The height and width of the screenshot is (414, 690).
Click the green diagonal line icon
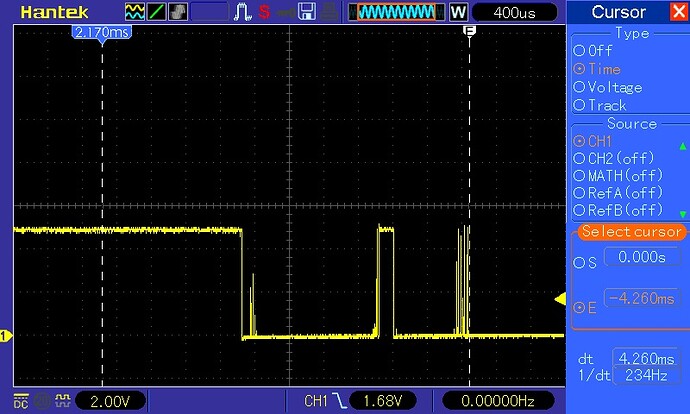coord(157,12)
